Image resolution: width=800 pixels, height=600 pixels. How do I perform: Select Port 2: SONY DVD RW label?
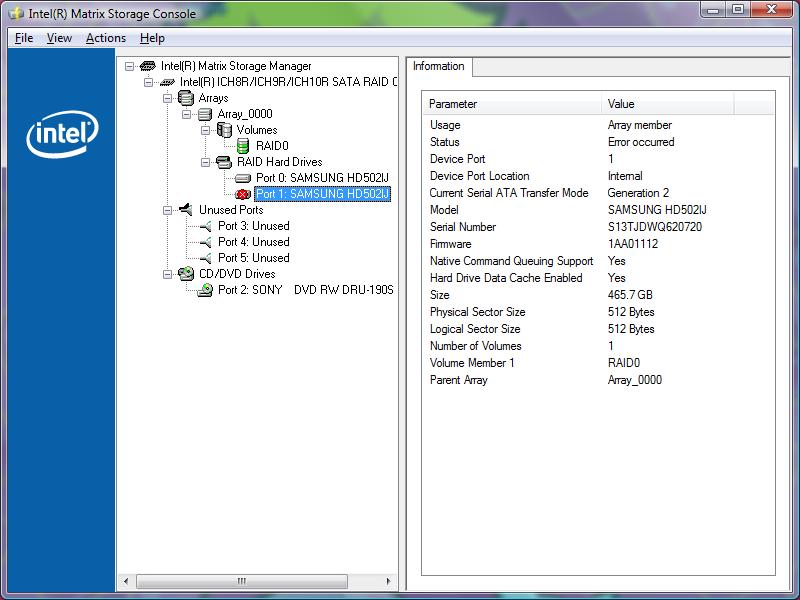(306, 290)
